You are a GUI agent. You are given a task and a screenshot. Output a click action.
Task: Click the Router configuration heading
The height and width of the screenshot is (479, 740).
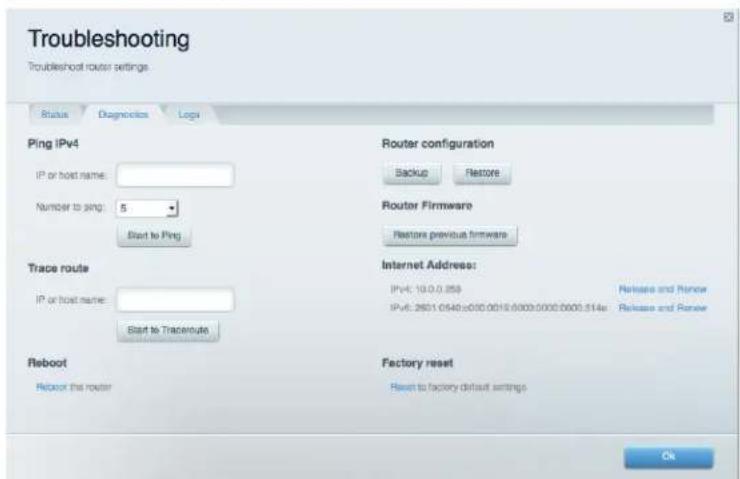pyautogui.click(x=438, y=144)
